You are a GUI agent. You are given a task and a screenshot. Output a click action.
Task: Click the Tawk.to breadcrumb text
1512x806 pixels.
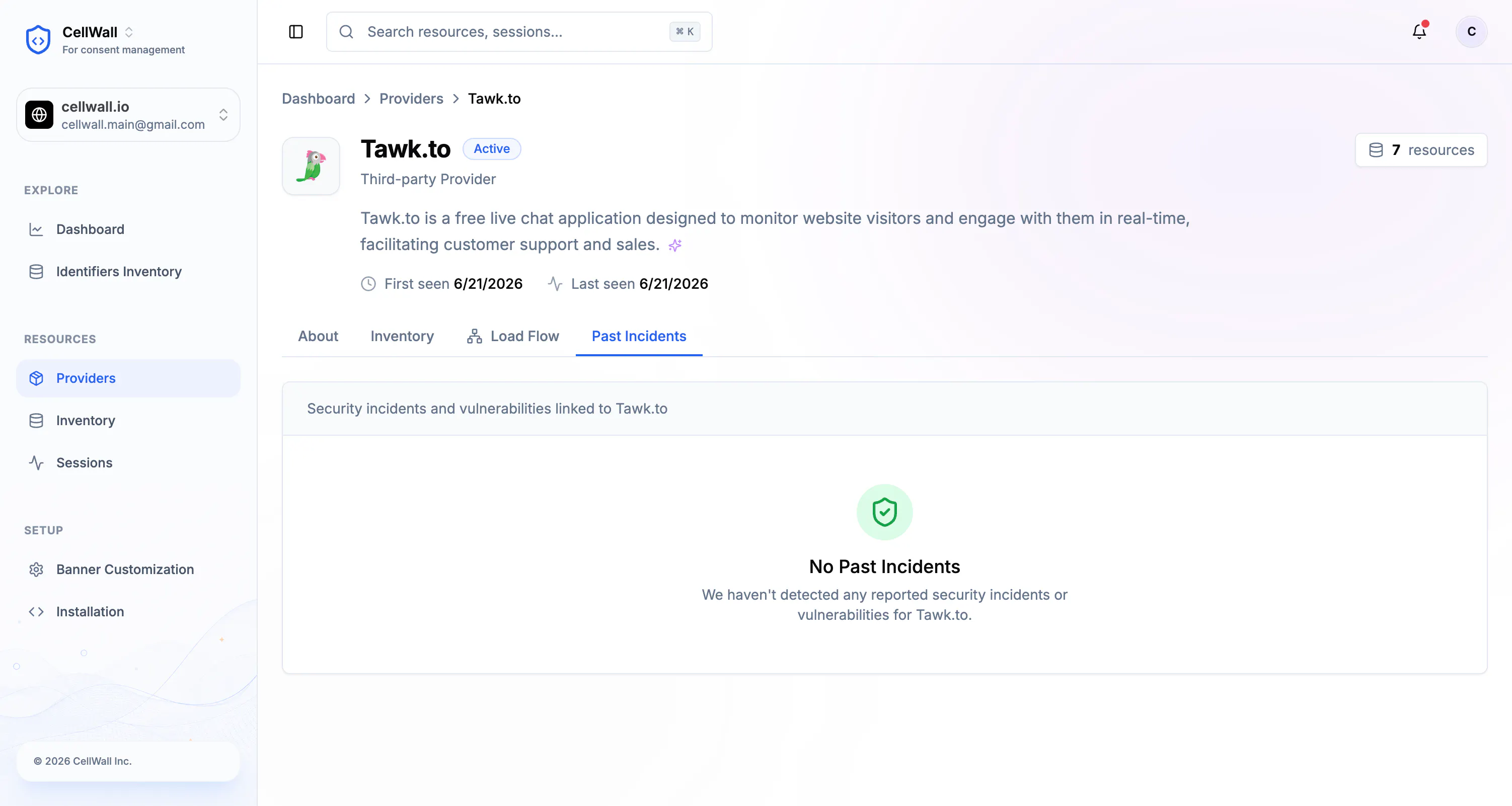coord(494,99)
